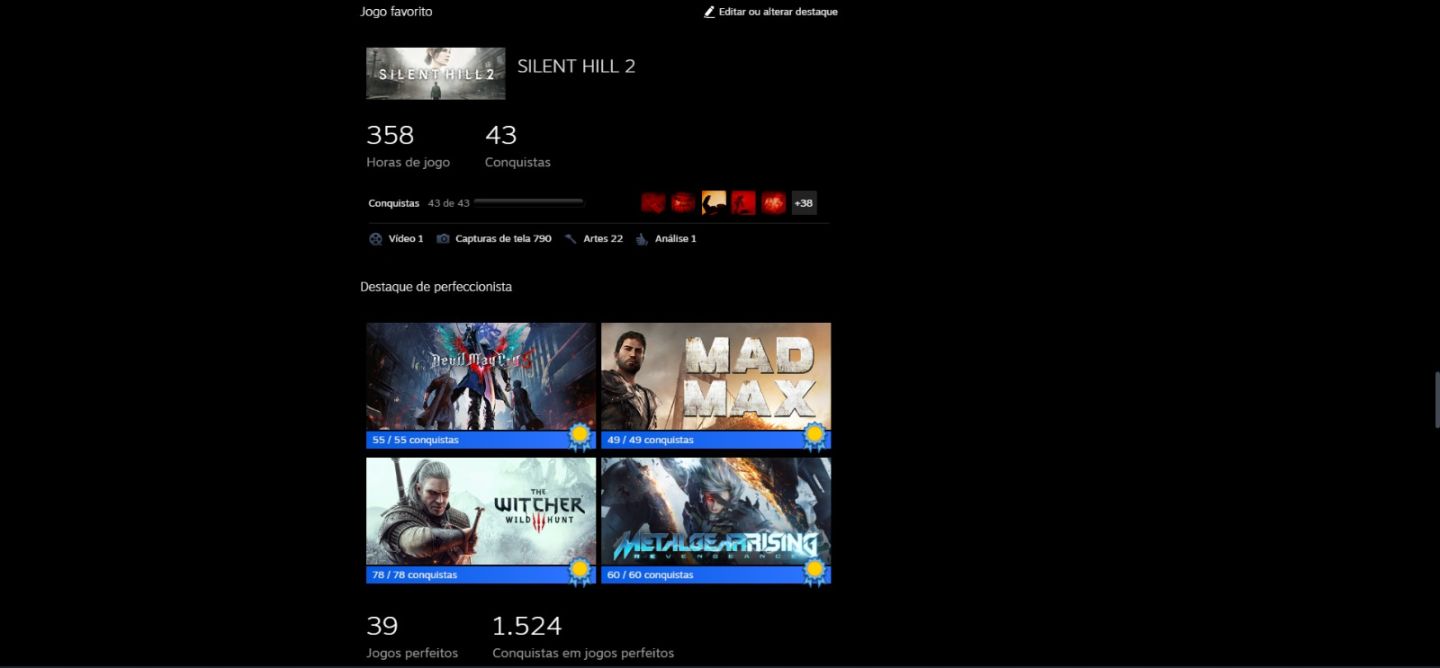Click the camera icon for Capturas de tela
This screenshot has height=668, width=1440.
443,239
